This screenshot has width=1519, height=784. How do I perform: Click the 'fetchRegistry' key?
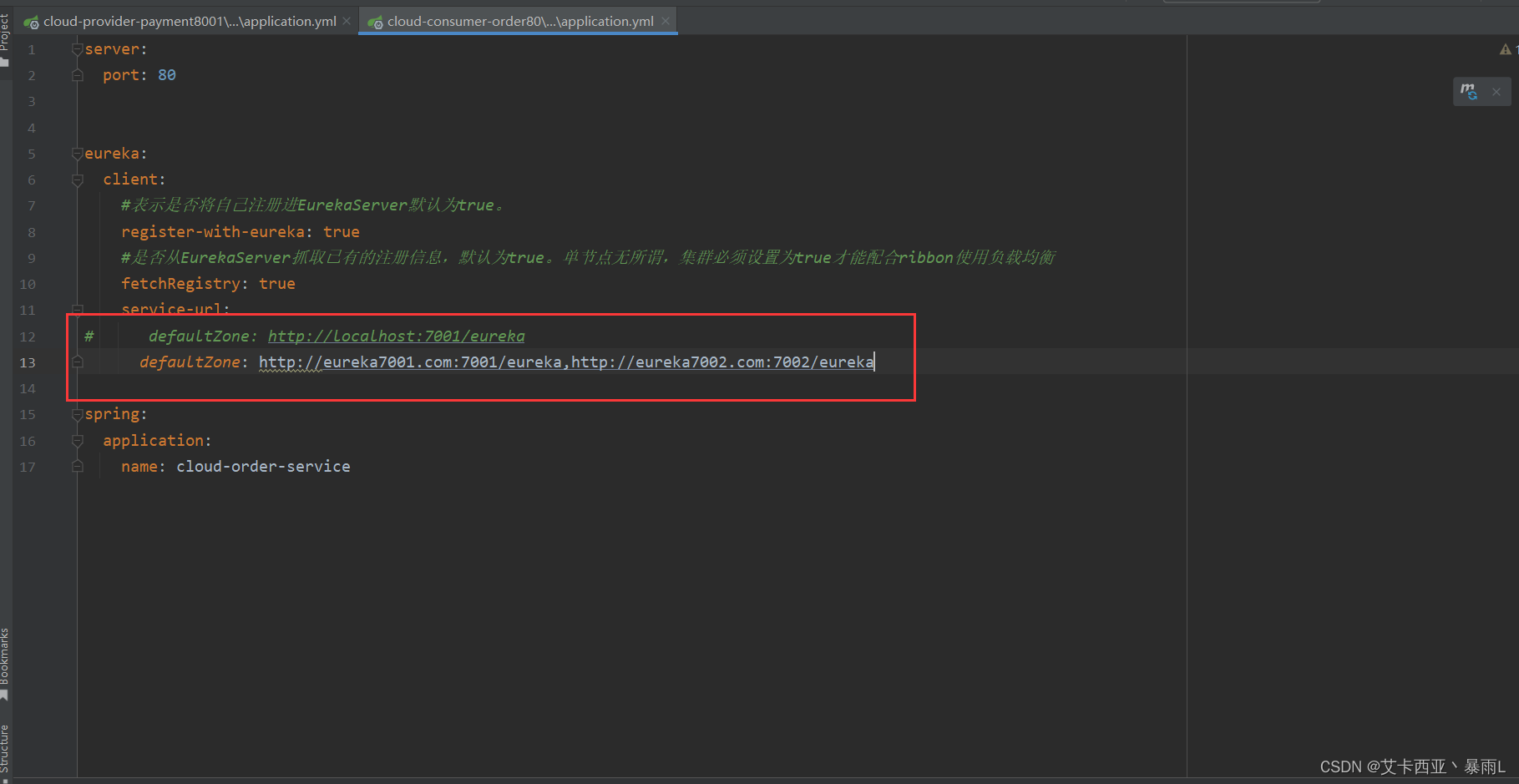pos(180,284)
